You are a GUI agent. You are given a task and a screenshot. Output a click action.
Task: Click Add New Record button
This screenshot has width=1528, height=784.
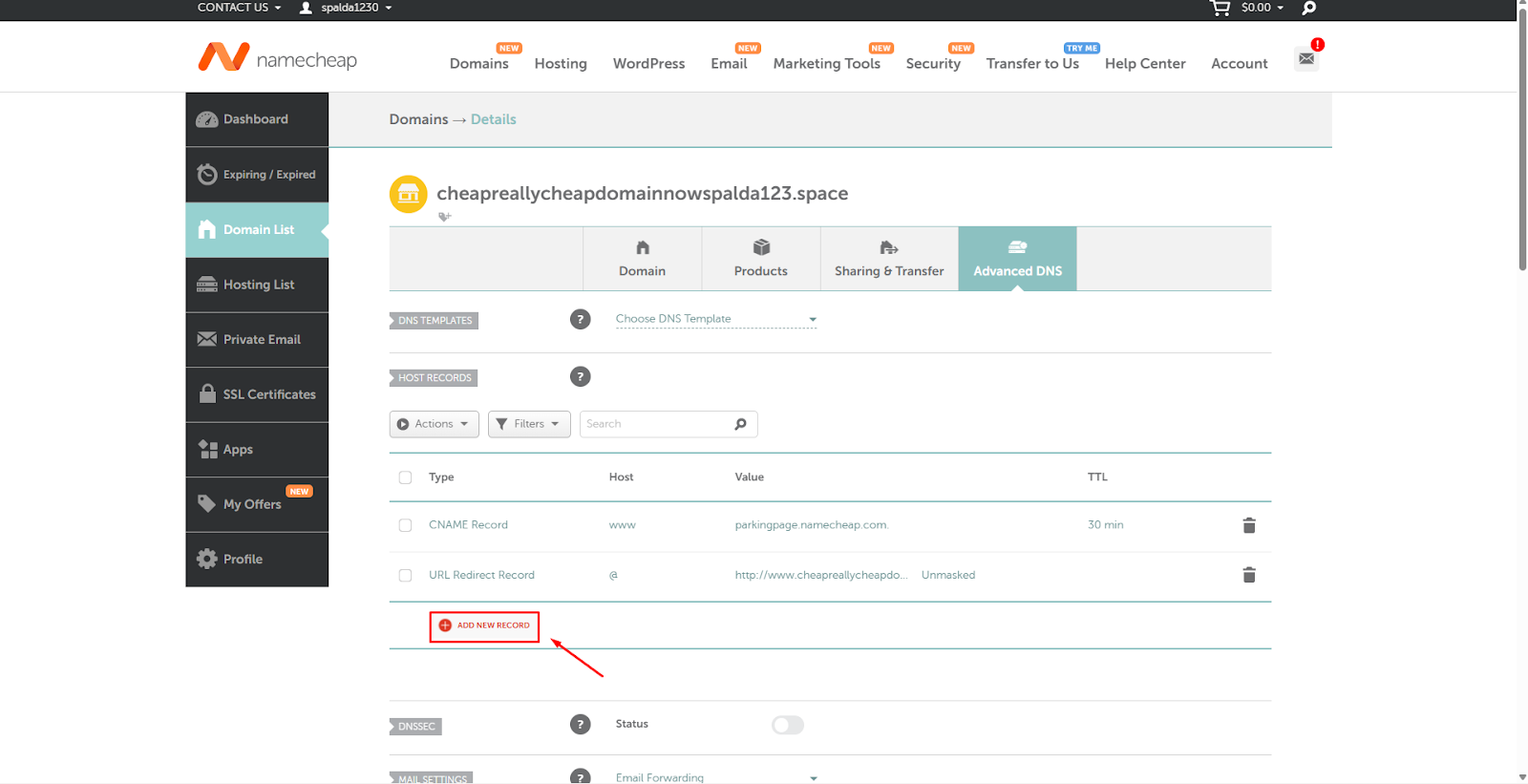coord(484,626)
